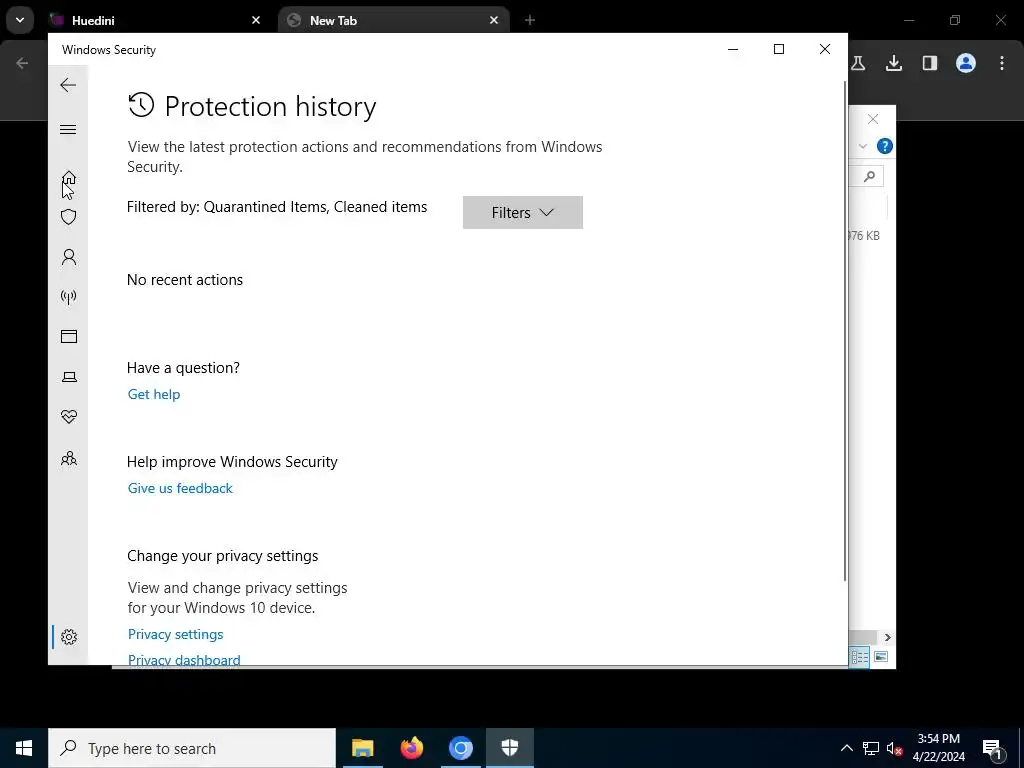Open Device performance & health heart icon
Screen dimensions: 1024x768
(69, 416)
